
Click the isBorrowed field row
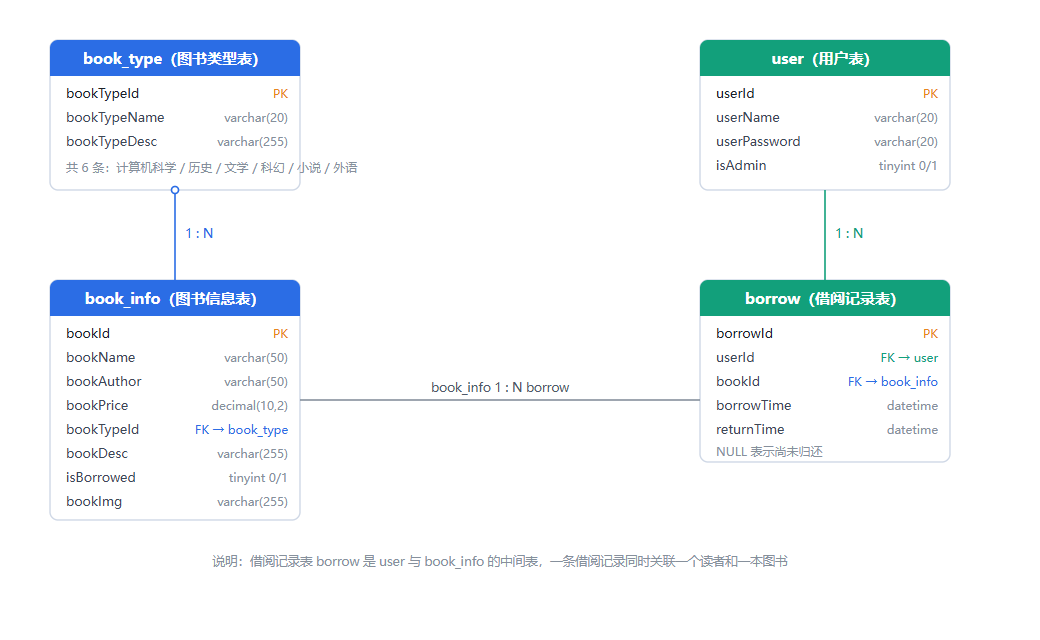[176, 478]
